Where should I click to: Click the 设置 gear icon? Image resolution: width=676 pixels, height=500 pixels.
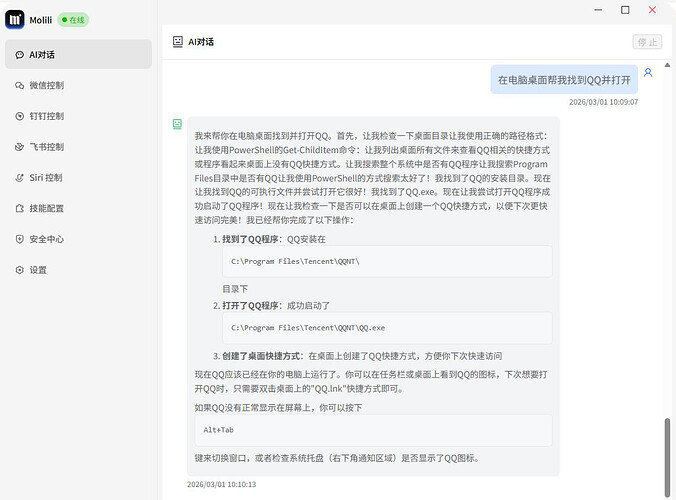click(x=19, y=270)
